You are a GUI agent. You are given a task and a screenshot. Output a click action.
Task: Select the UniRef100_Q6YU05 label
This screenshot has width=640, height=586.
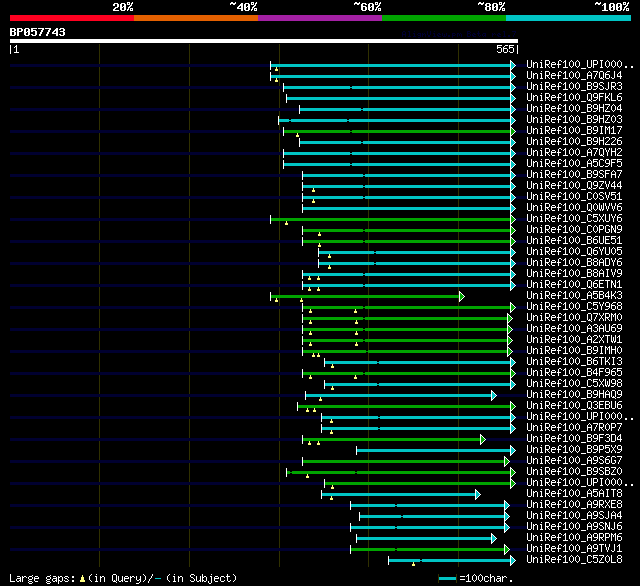[574, 252]
